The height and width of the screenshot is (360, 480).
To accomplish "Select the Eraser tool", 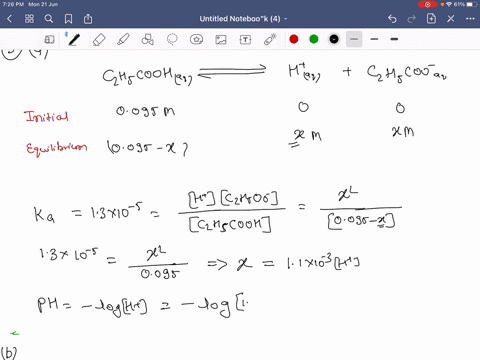I will [x=99, y=40].
